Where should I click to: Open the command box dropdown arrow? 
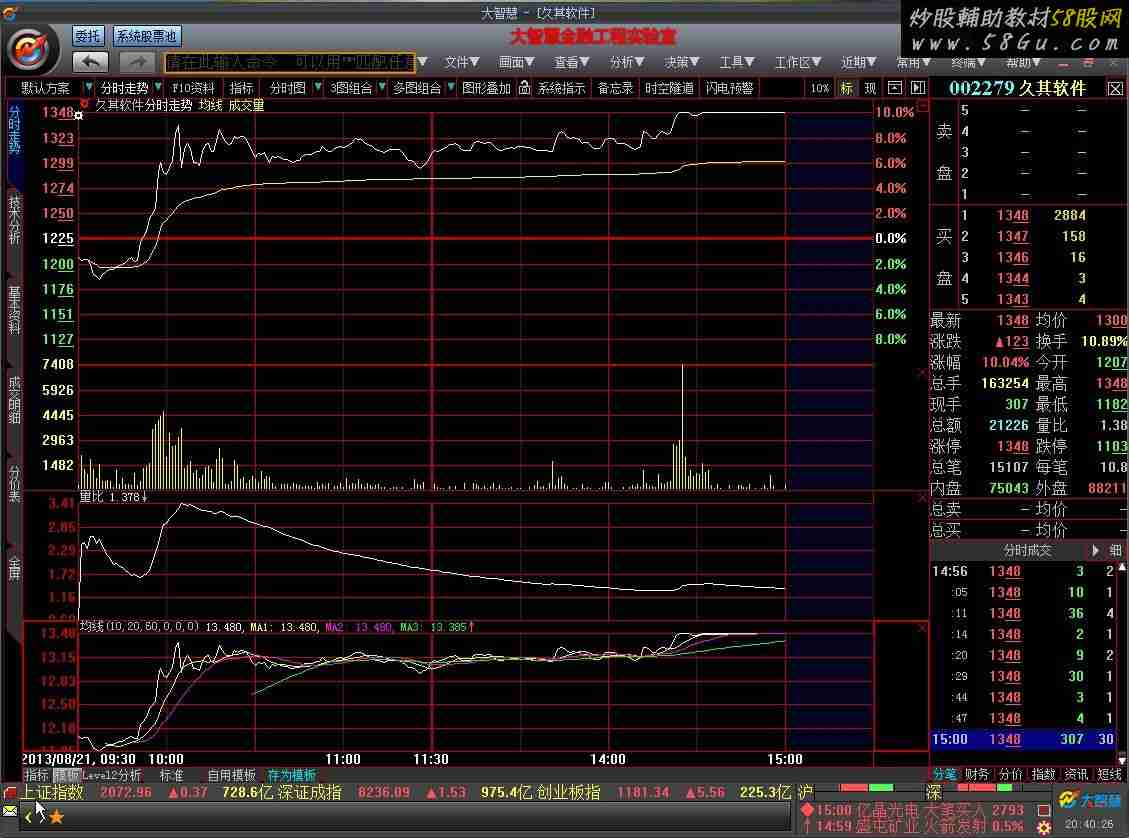click(423, 63)
